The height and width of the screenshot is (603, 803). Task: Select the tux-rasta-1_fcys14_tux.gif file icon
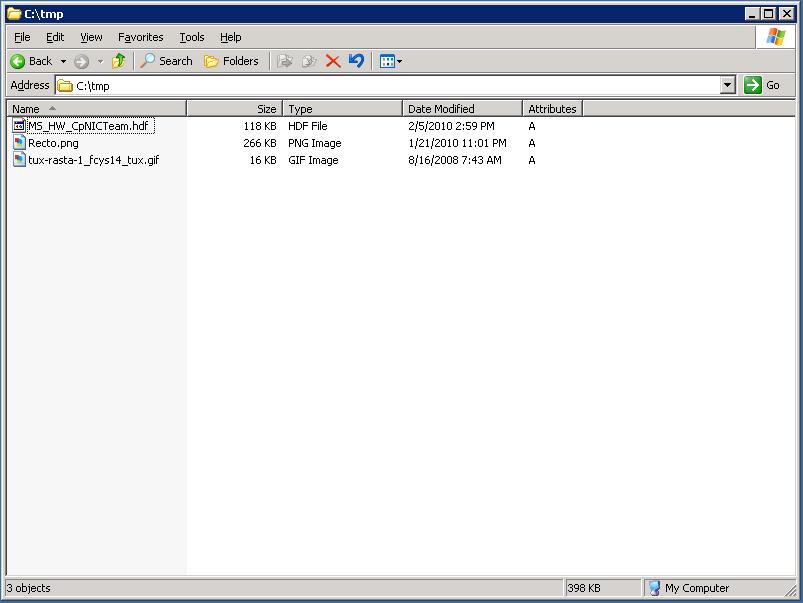point(19,160)
